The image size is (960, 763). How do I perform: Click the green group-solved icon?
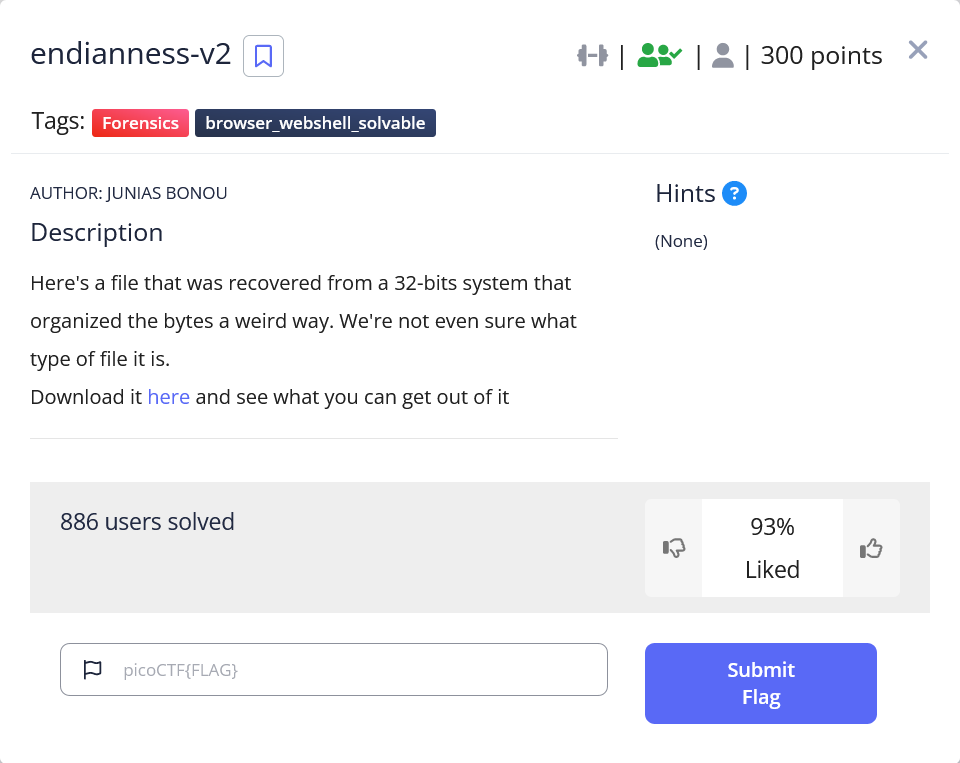pyautogui.click(x=659, y=56)
